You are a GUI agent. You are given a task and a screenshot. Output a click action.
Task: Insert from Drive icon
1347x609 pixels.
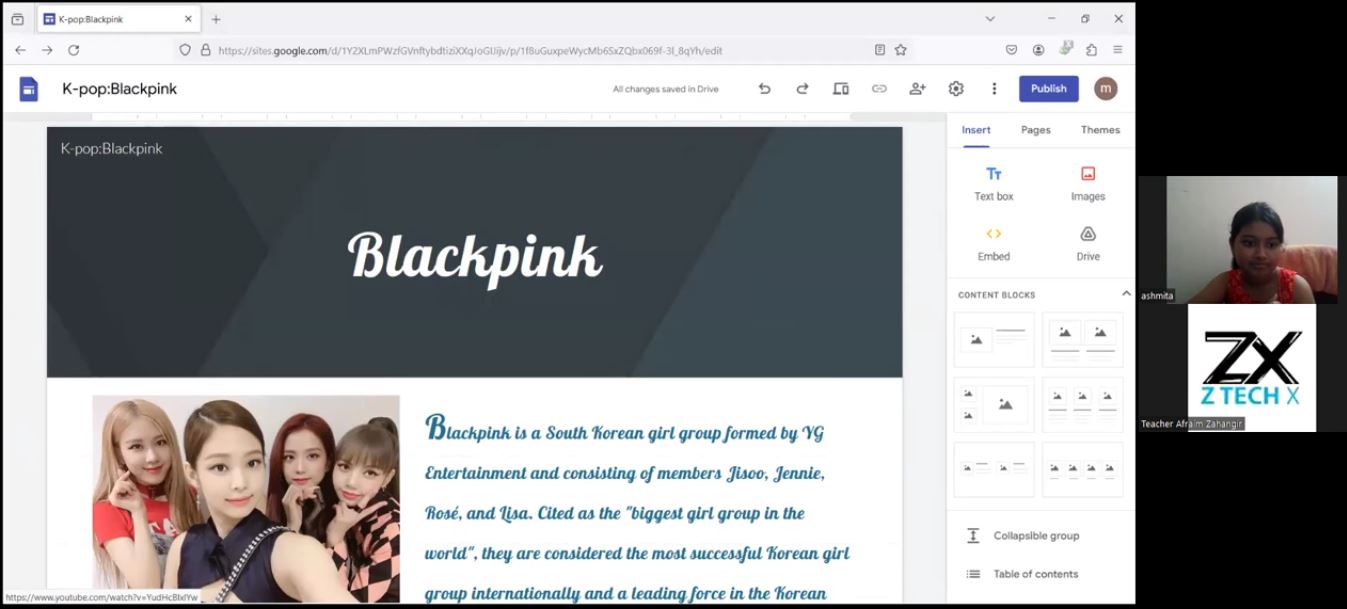pos(1088,243)
